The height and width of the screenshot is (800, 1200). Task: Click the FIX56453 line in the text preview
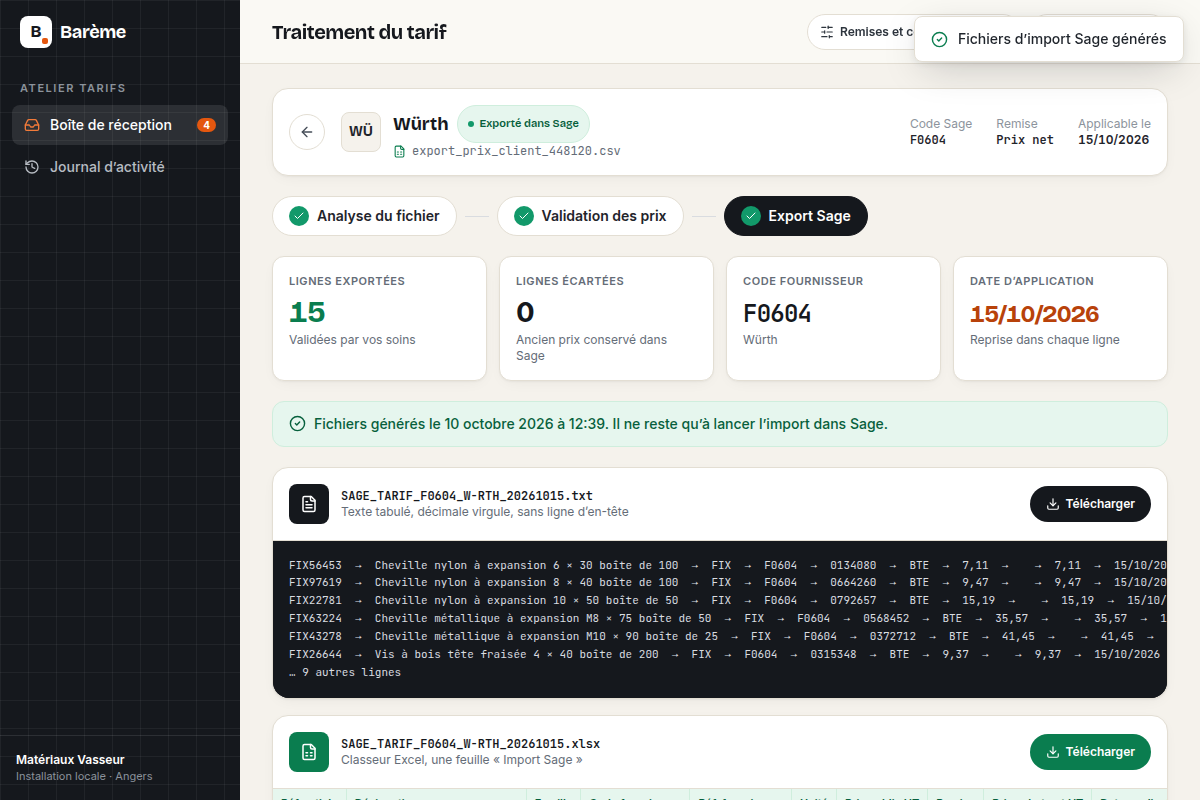pos(727,566)
